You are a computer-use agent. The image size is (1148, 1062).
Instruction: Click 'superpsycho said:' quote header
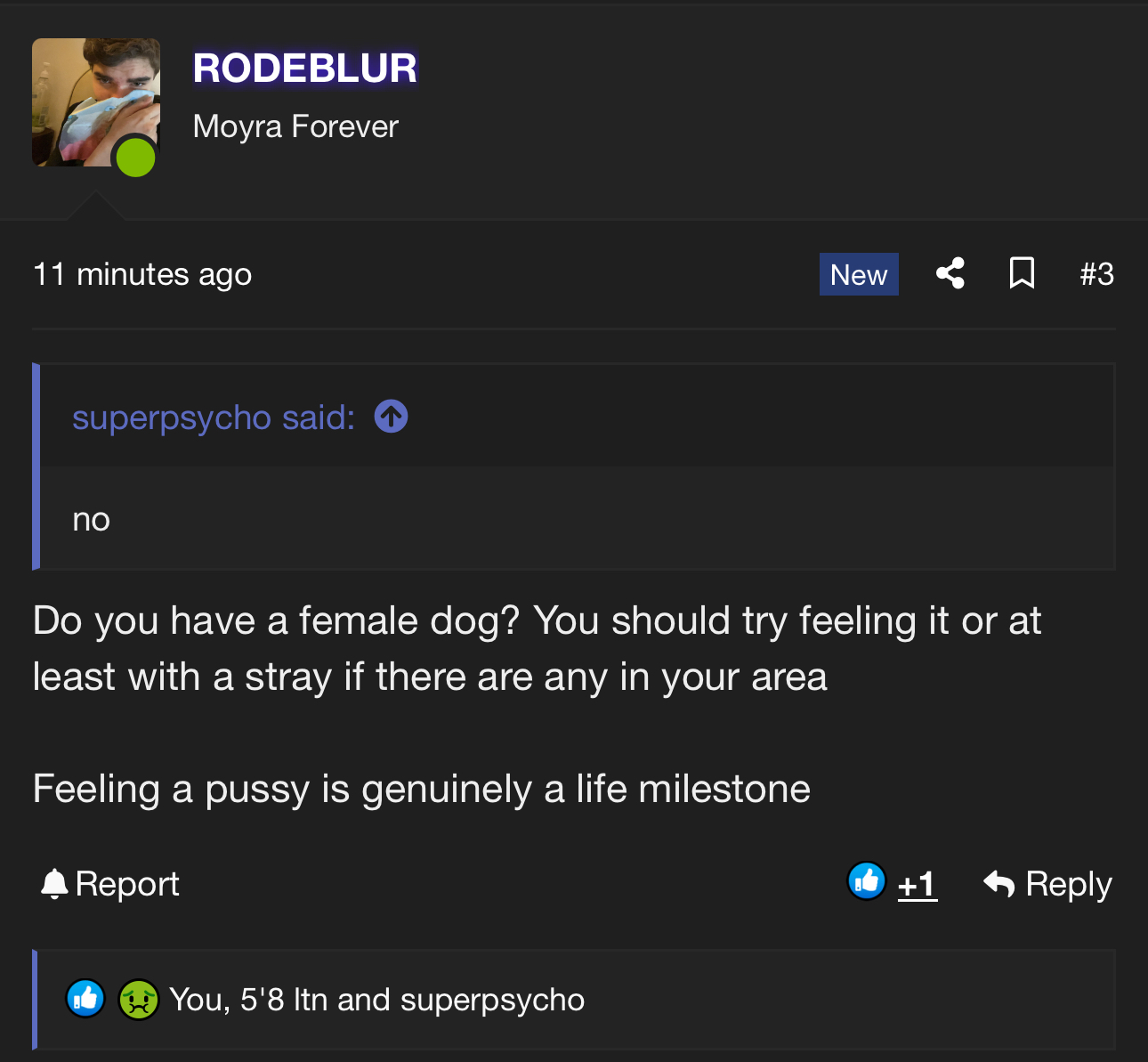pyautogui.click(x=214, y=417)
